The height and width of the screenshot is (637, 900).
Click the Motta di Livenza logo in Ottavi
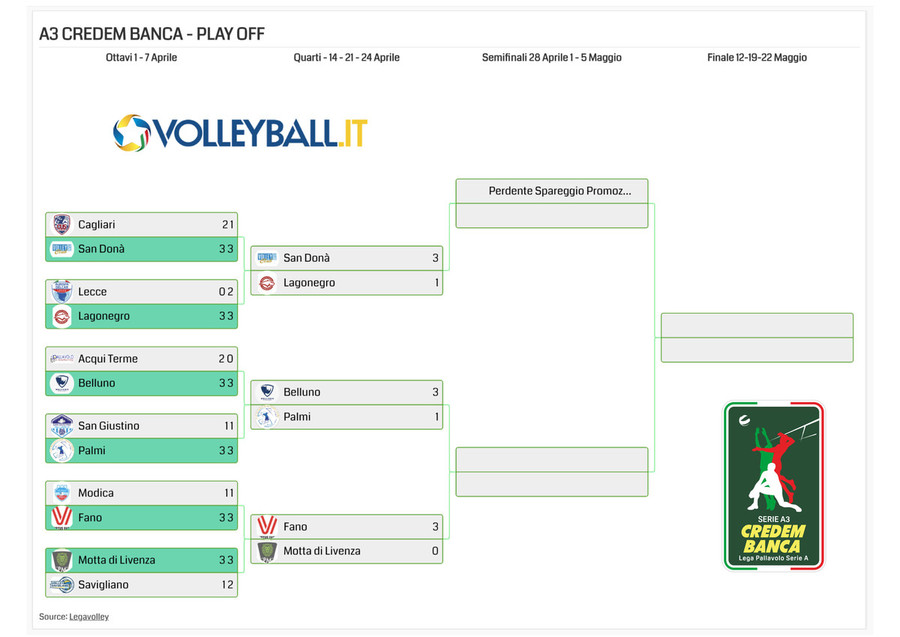61,560
